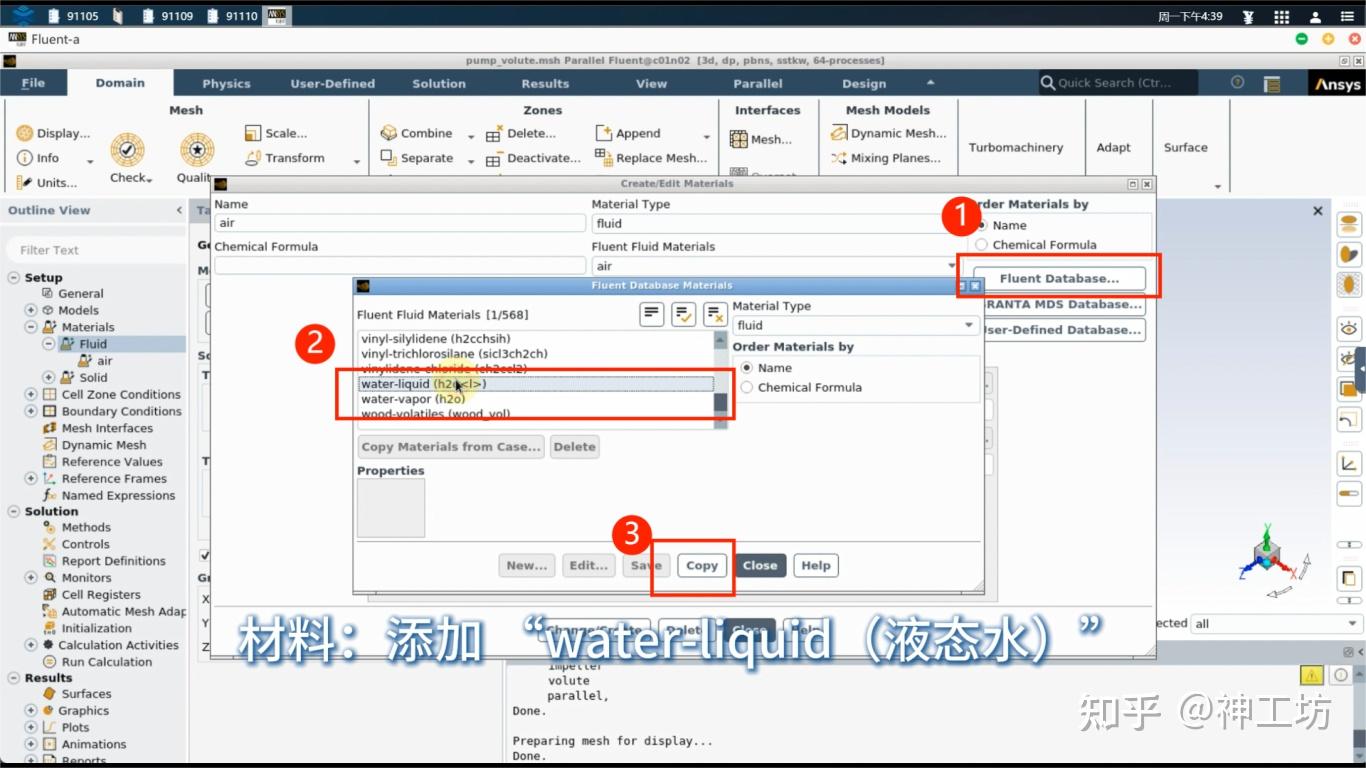Open Fluent Fluid Materials dropdown showing air
1366x768 pixels.
click(775, 266)
